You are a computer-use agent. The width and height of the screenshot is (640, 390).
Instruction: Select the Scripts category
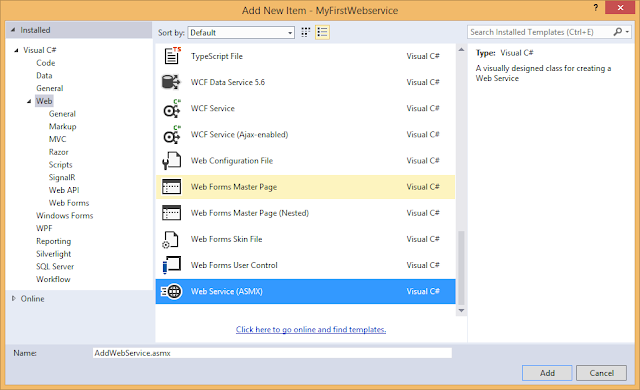61,164
